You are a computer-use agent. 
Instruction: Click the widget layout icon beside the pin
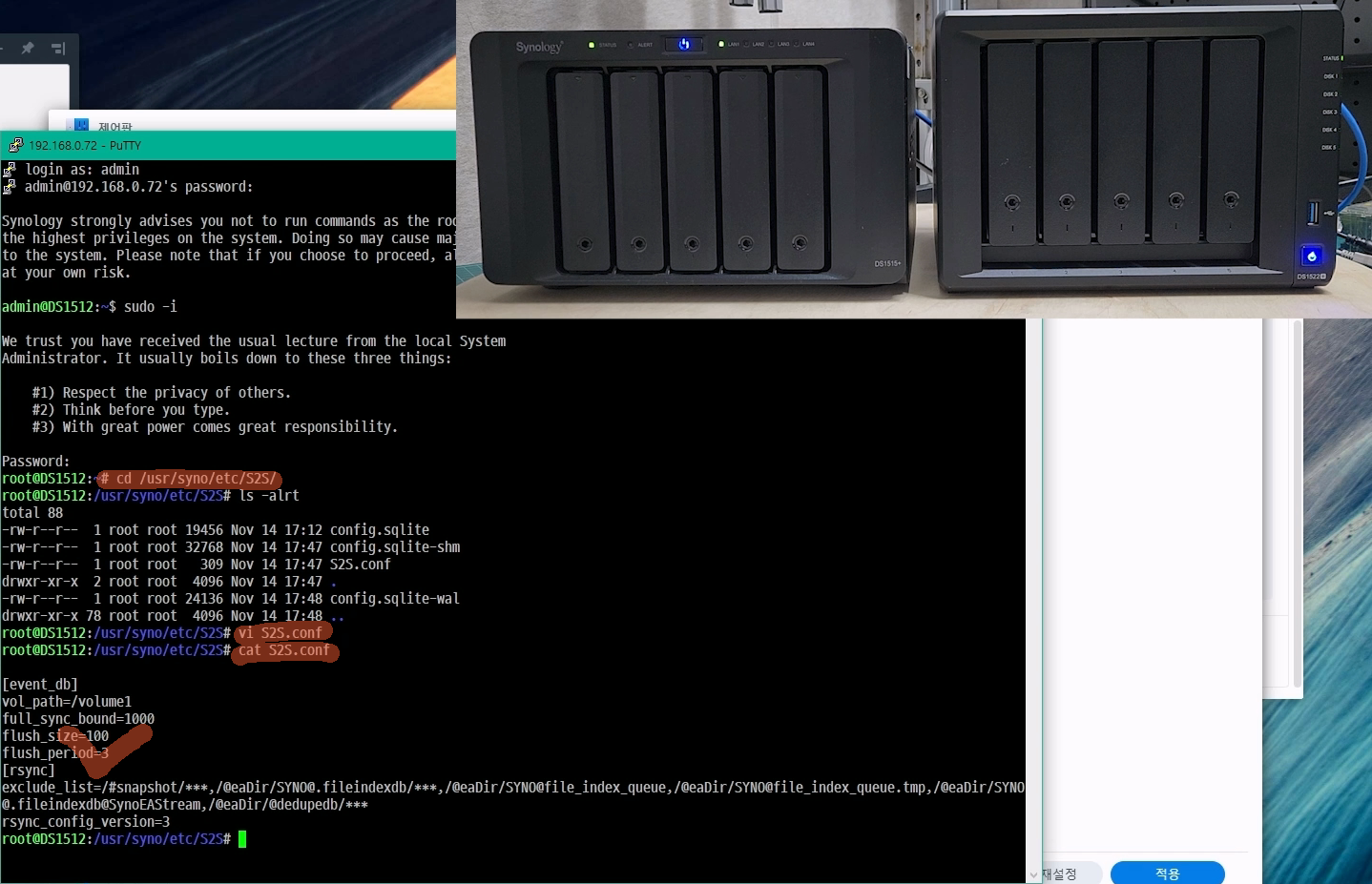[x=58, y=48]
